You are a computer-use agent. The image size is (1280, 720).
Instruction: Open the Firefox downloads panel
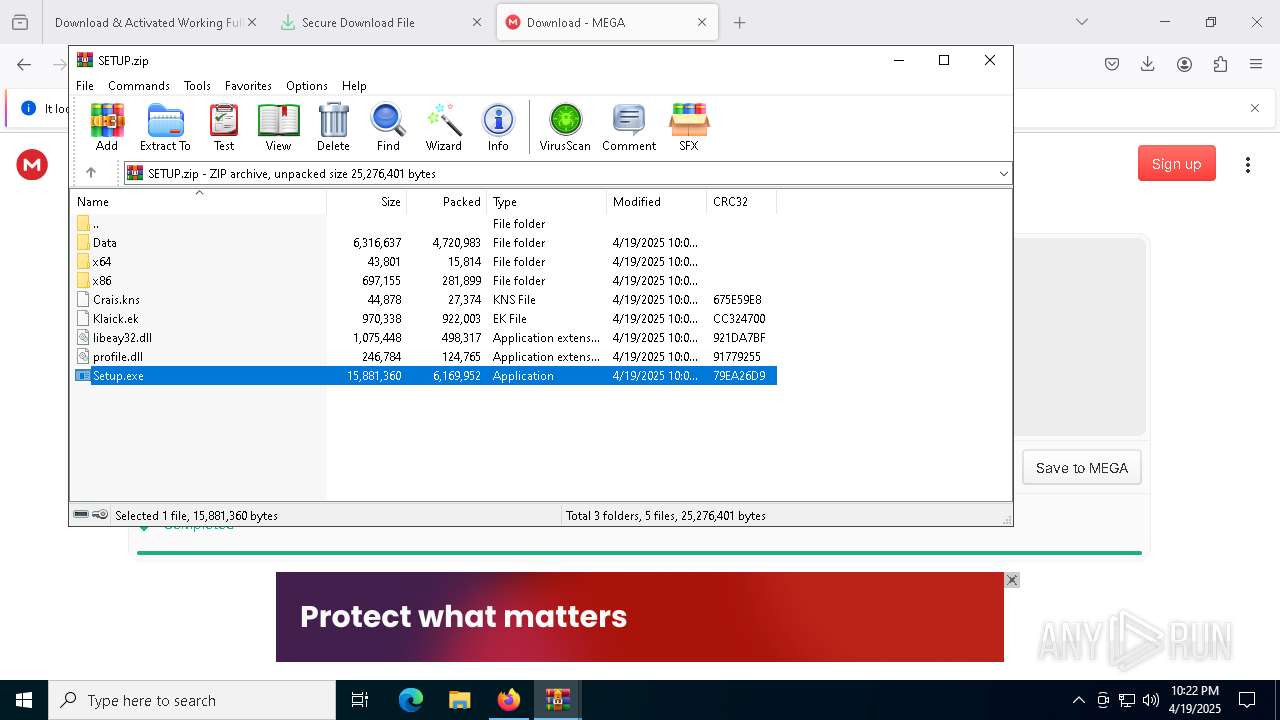coord(1148,64)
